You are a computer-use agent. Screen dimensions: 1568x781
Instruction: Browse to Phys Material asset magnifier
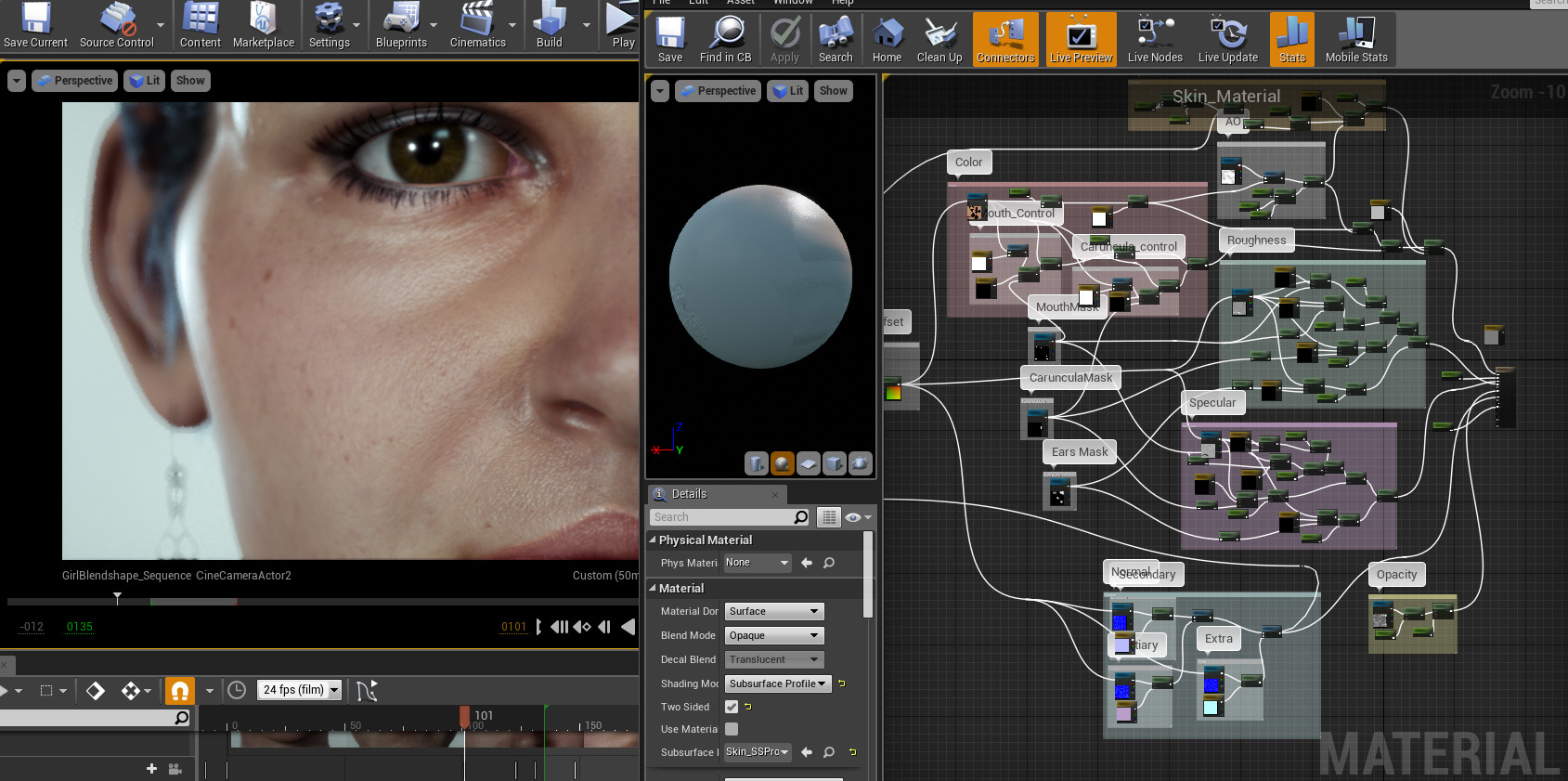tap(829, 563)
